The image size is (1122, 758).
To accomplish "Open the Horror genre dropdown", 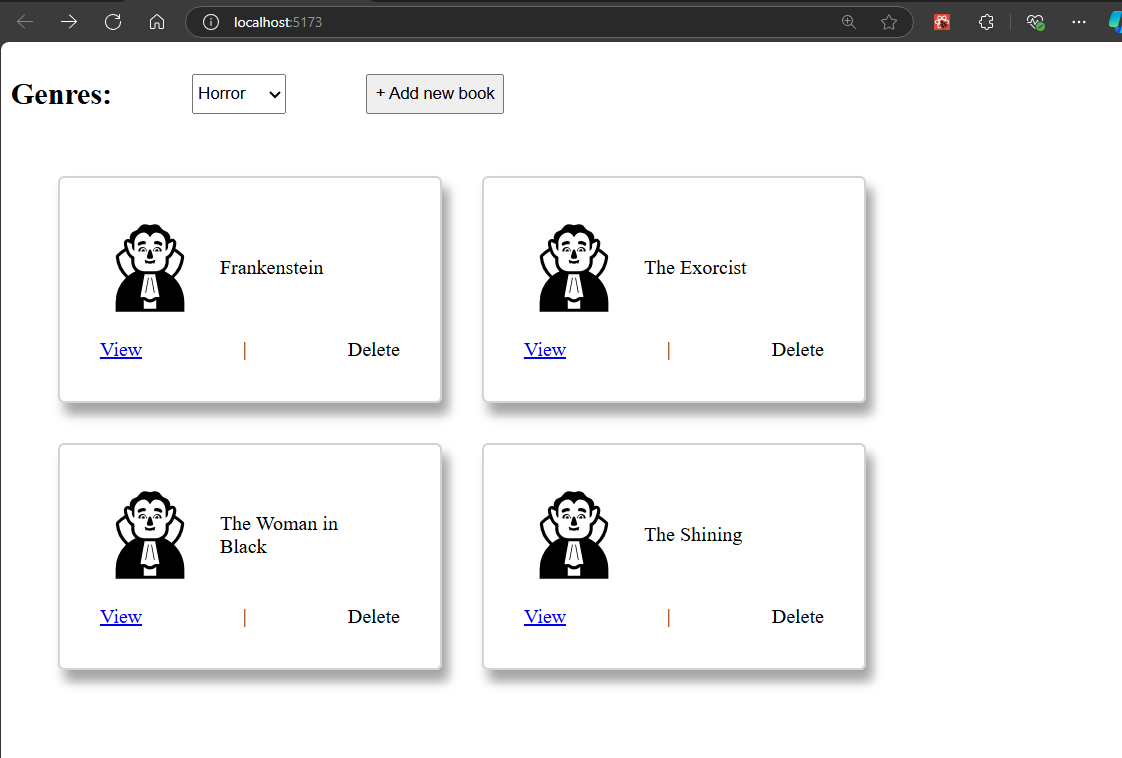I will 239,94.
